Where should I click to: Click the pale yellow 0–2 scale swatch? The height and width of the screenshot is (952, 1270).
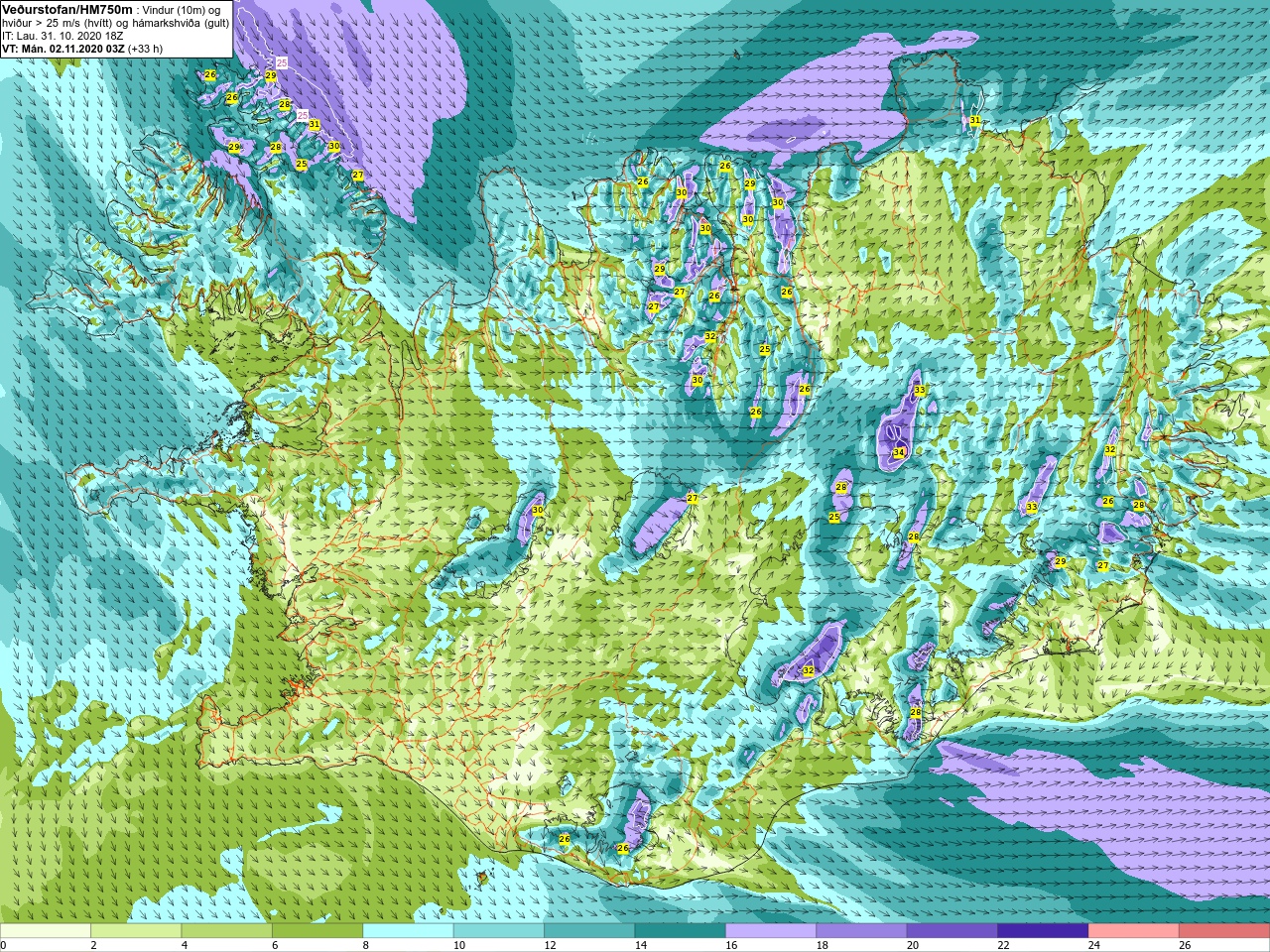point(46,930)
